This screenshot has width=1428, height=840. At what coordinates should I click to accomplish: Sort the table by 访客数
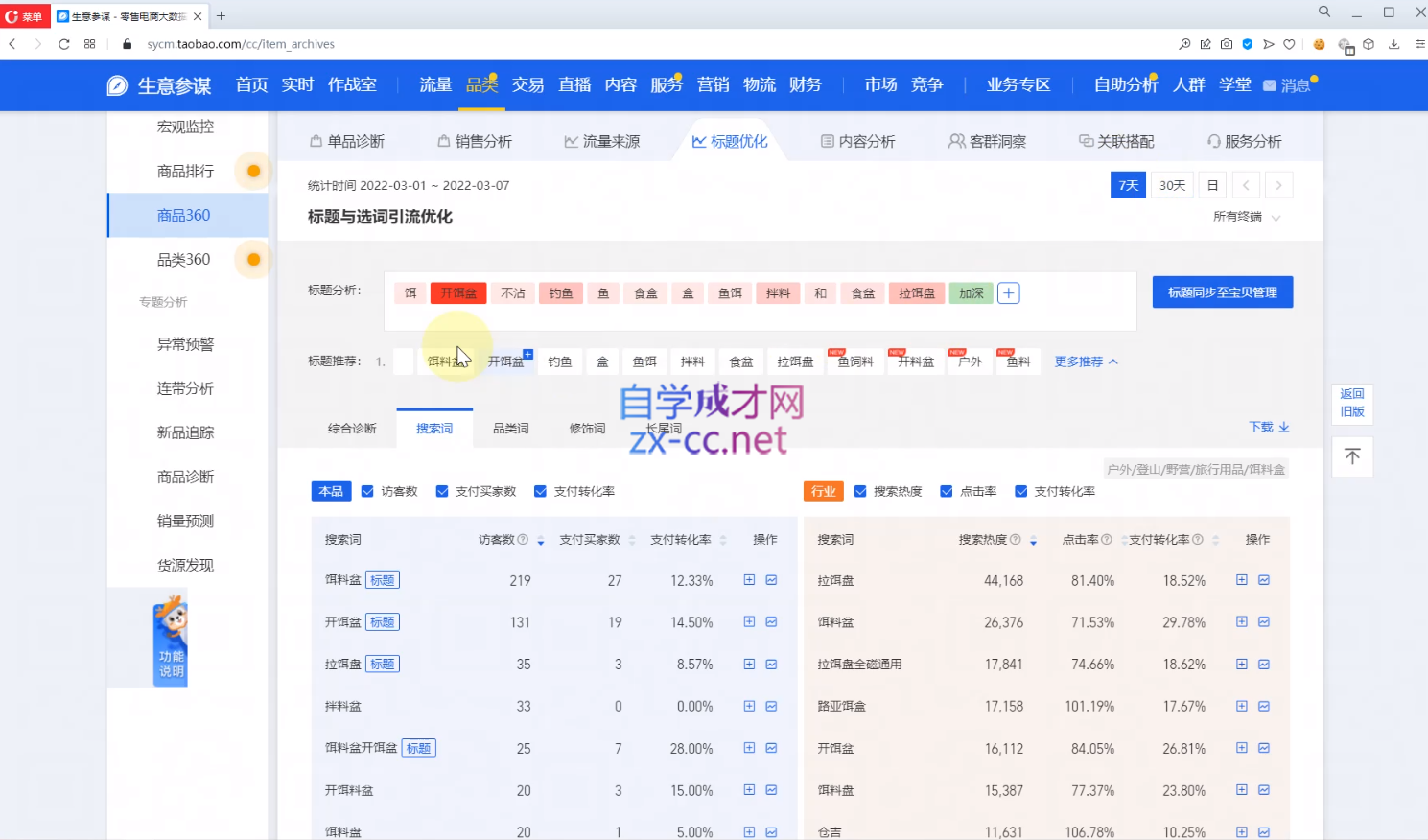[540, 541]
